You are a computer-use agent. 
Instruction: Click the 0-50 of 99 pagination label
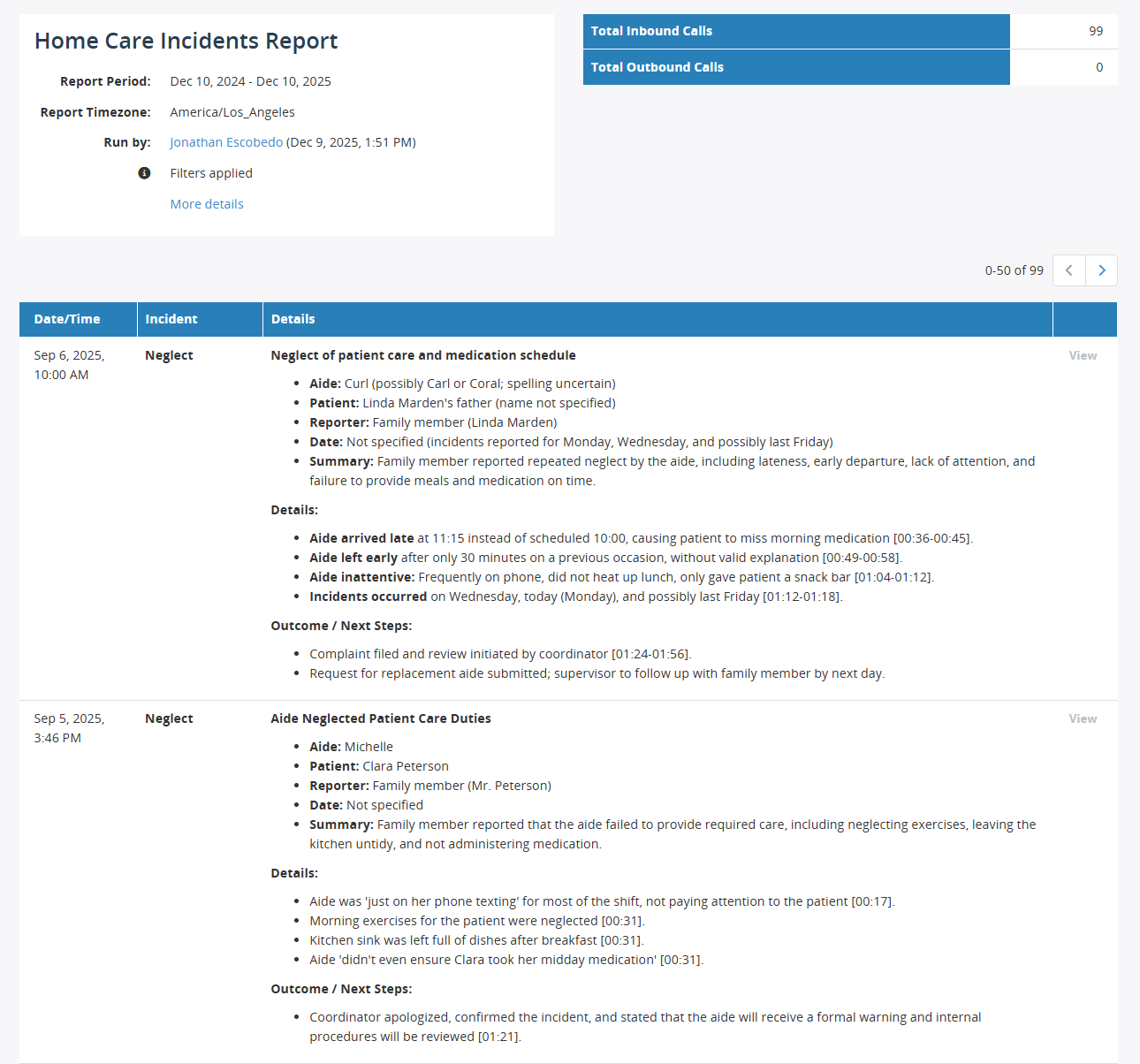coord(1014,270)
